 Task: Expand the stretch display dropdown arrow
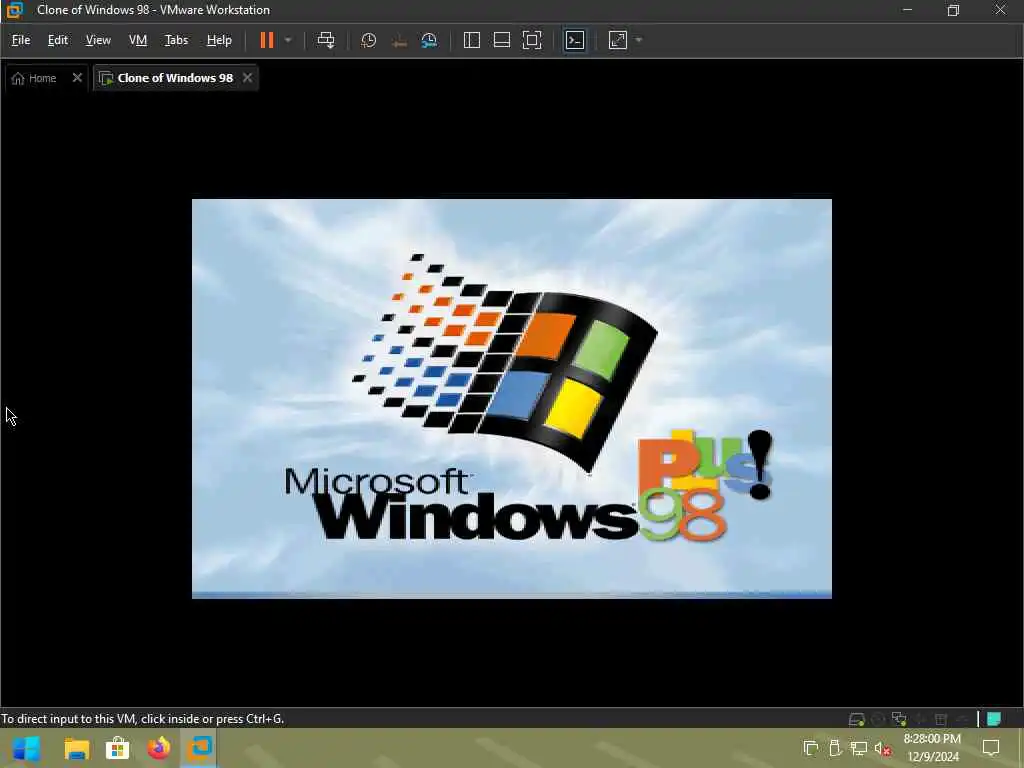pyautogui.click(x=639, y=40)
